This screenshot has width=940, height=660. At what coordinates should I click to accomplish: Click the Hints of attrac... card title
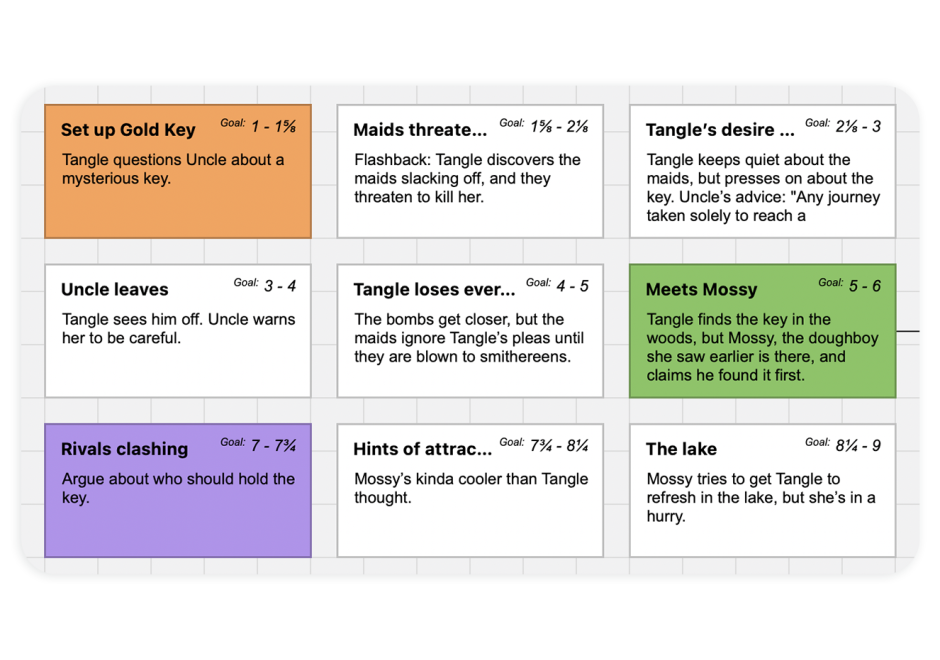[x=422, y=450]
